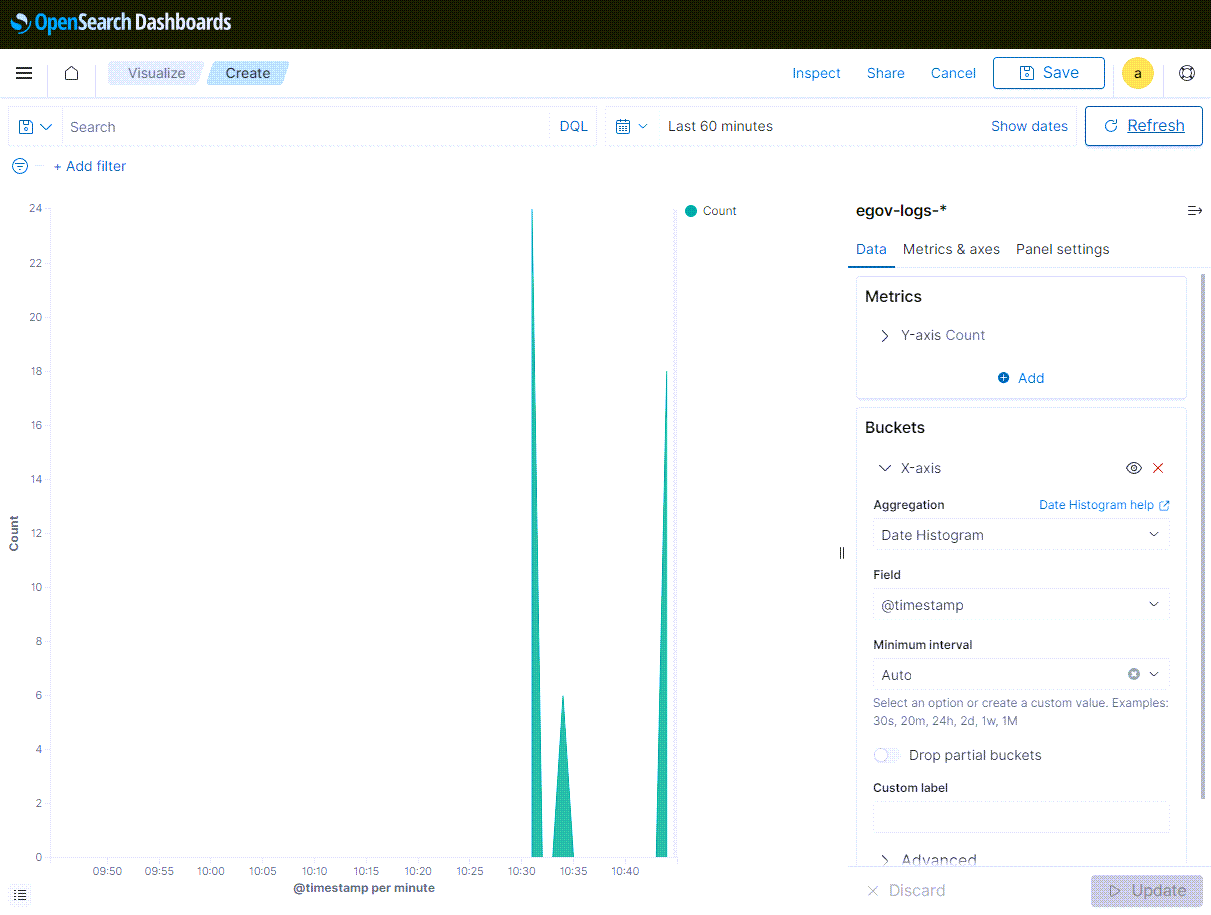Enable Drop partial buckets switch
Screen dimensions: 1211x915
point(887,755)
